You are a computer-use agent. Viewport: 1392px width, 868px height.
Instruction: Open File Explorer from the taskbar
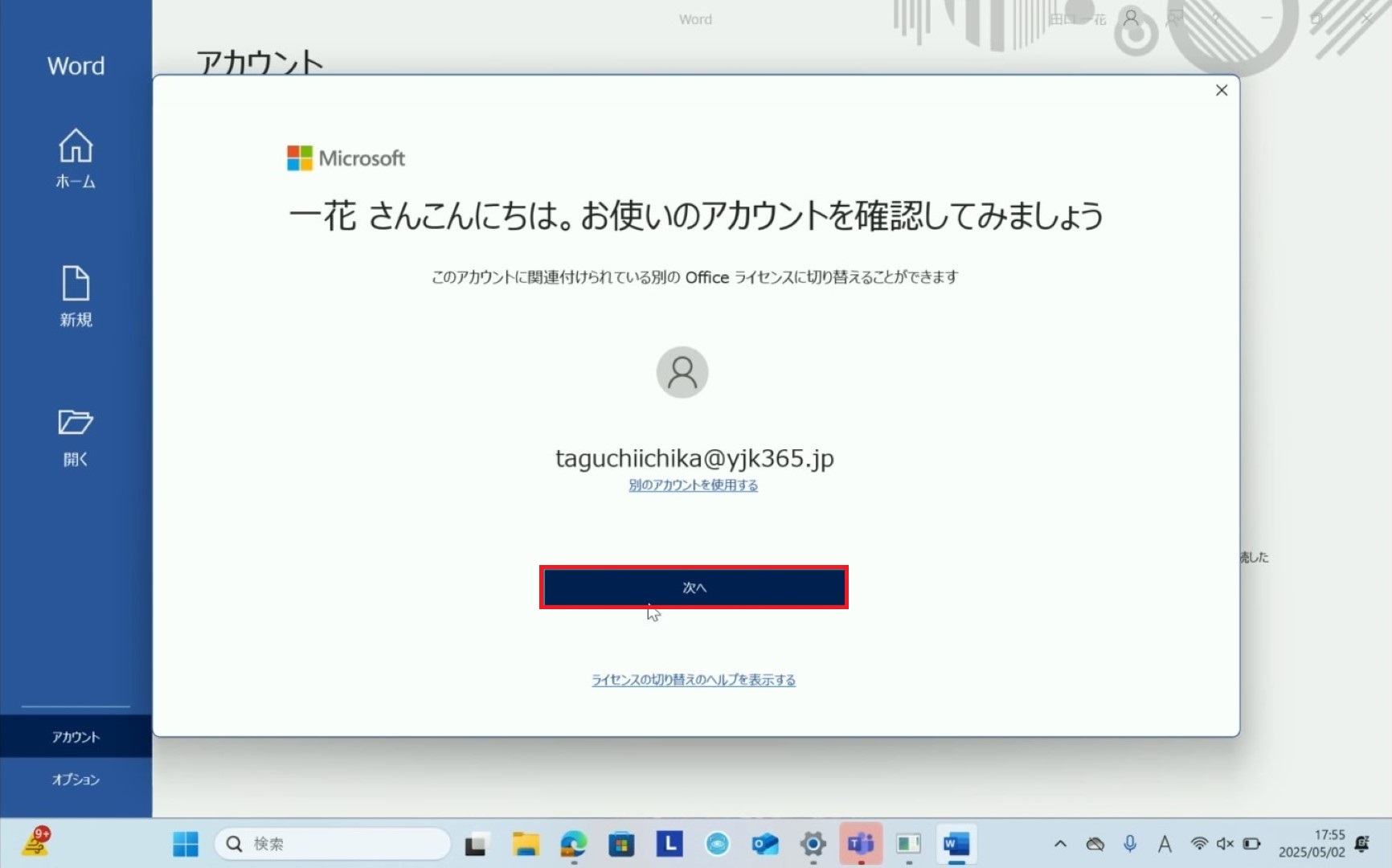pos(525,844)
